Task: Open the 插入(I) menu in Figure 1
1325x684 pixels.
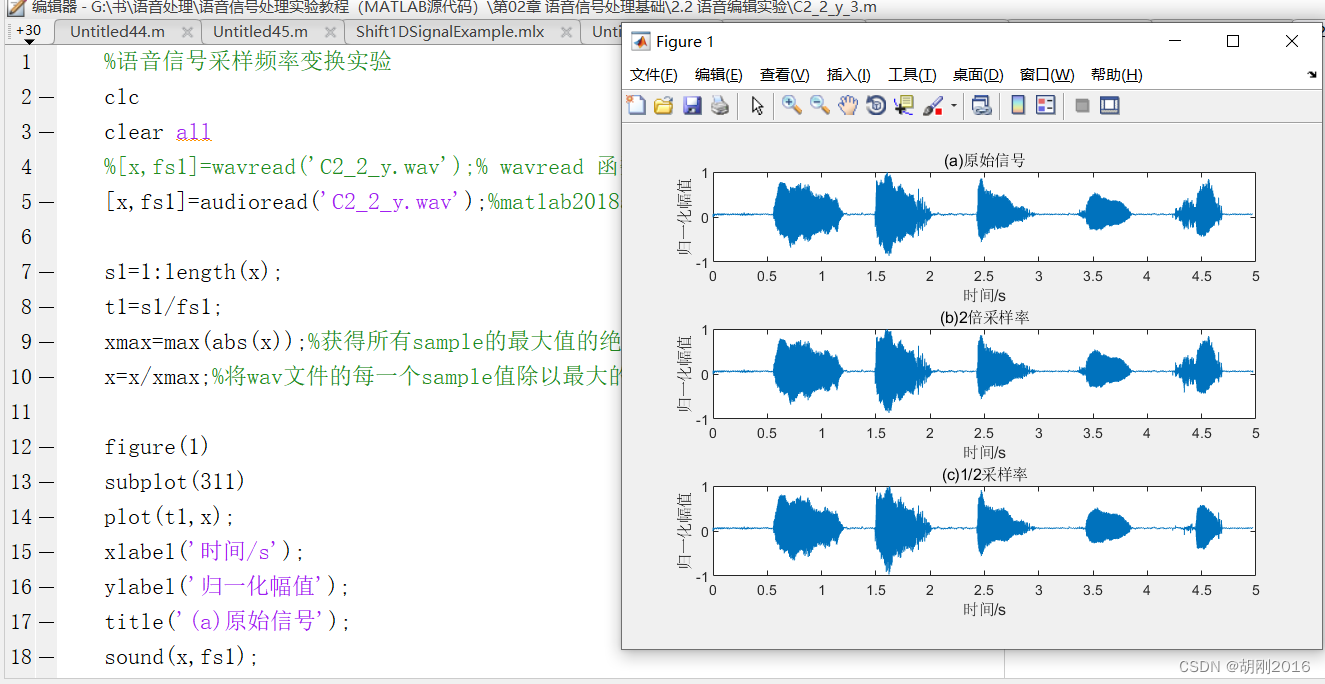Action: coord(849,75)
